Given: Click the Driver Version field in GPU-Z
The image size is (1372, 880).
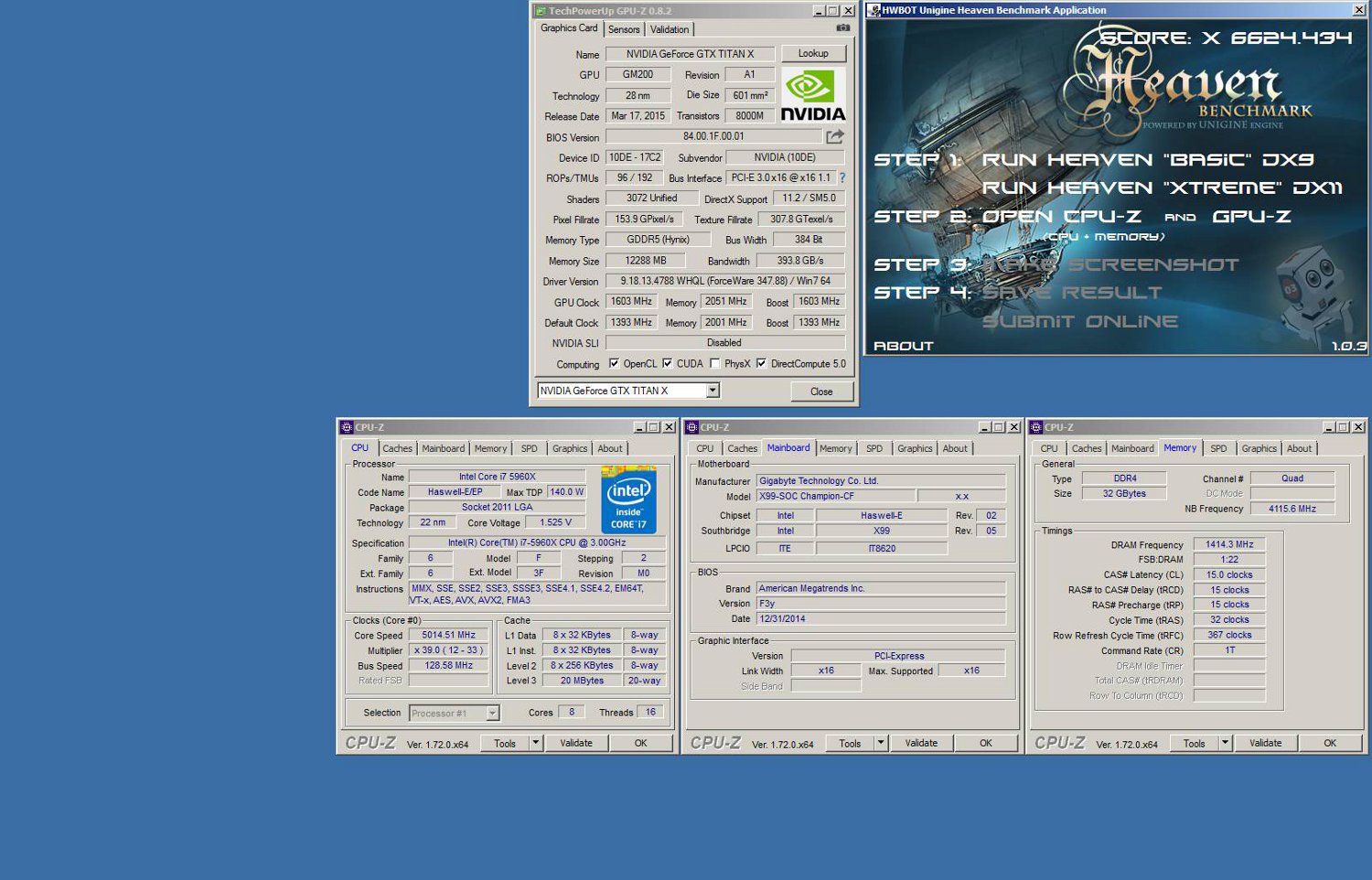Looking at the screenshot, I should point(725,281).
